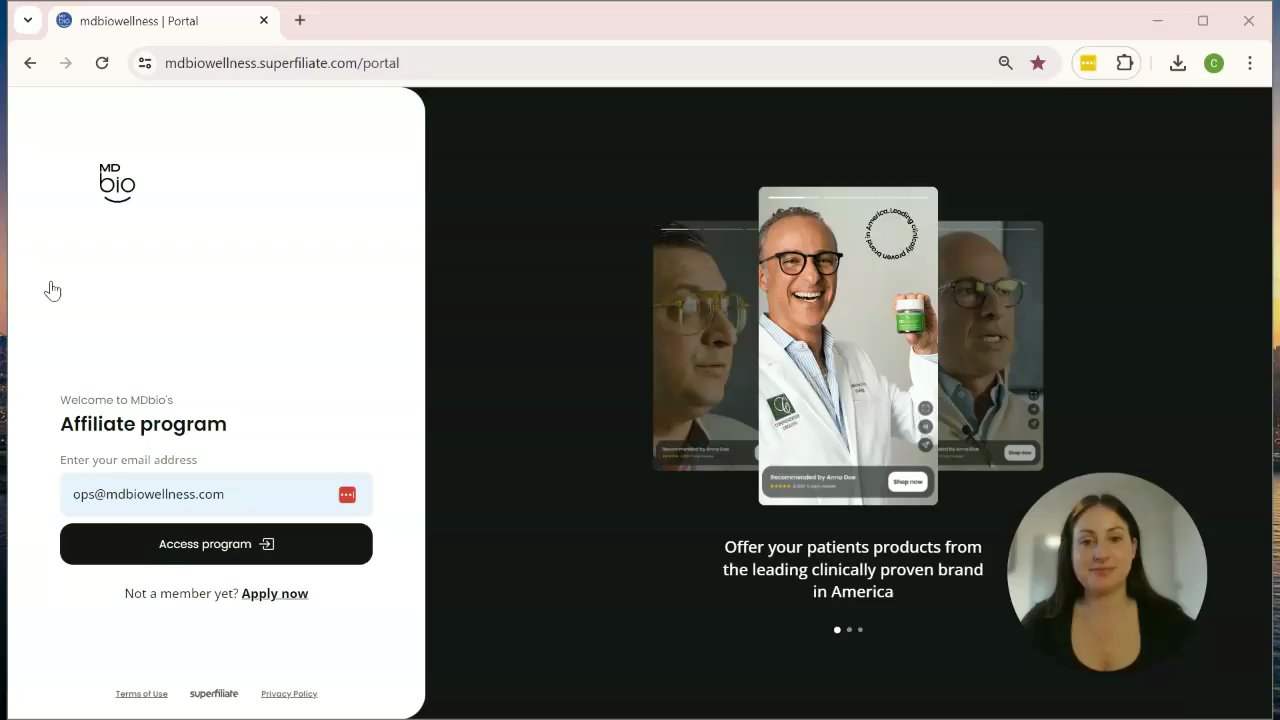Click the Affiliate program heading
Image resolution: width=1280 pixels, height=720 pixels.
pos(143,424)
